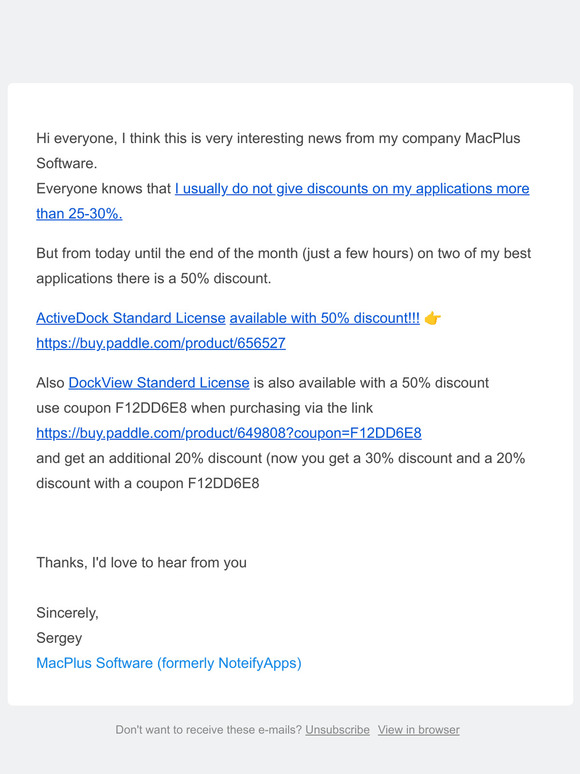Click the '50% discount' announcement paragraph

click(283, 266)
